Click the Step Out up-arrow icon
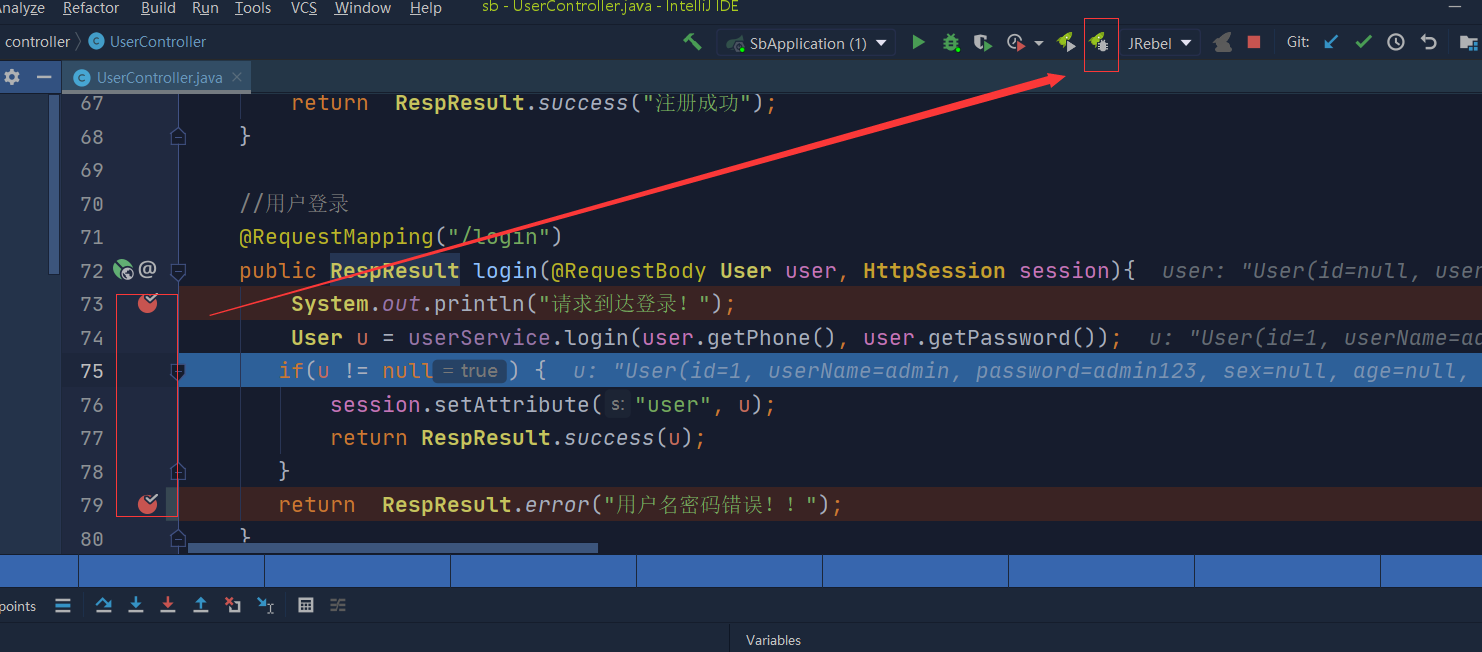 click(201, 605)
